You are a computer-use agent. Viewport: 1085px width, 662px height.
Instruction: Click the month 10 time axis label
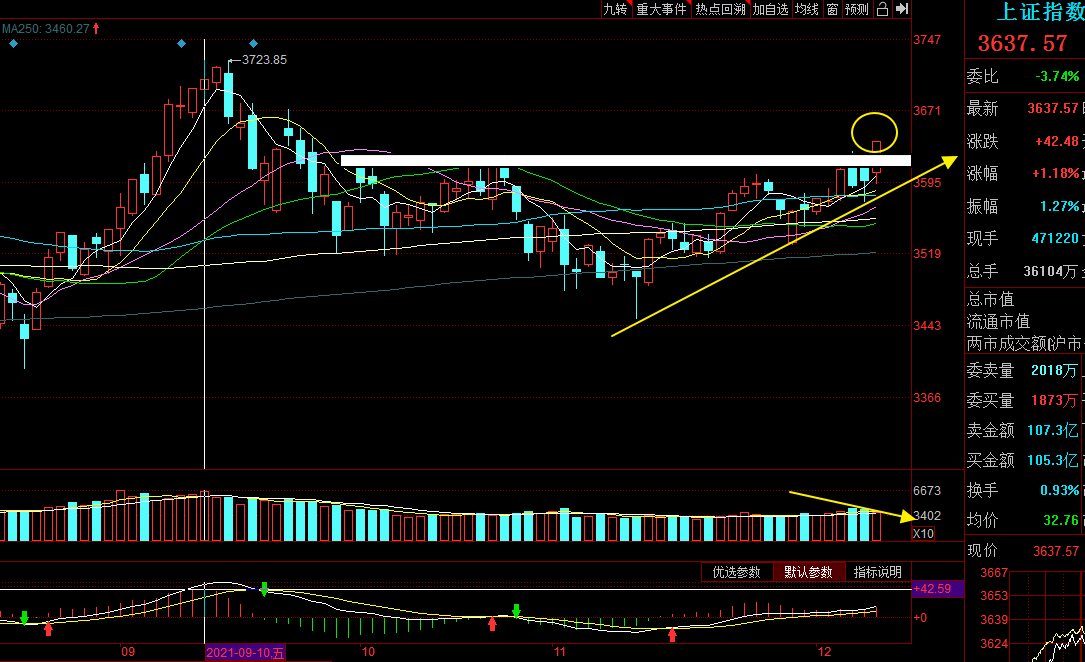pyautogui.click(x=368, y=652)
